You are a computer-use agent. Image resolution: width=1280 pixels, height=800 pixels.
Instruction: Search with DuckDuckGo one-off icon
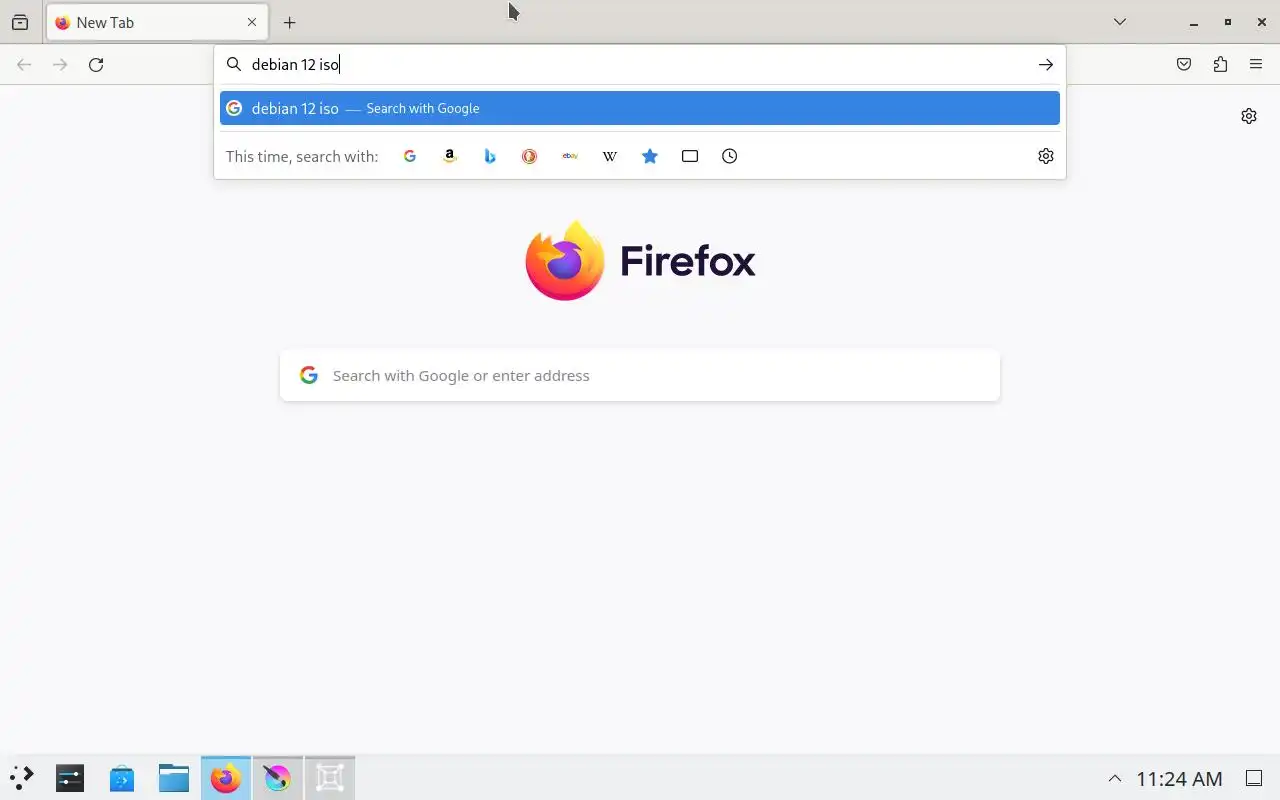[530, 156]
